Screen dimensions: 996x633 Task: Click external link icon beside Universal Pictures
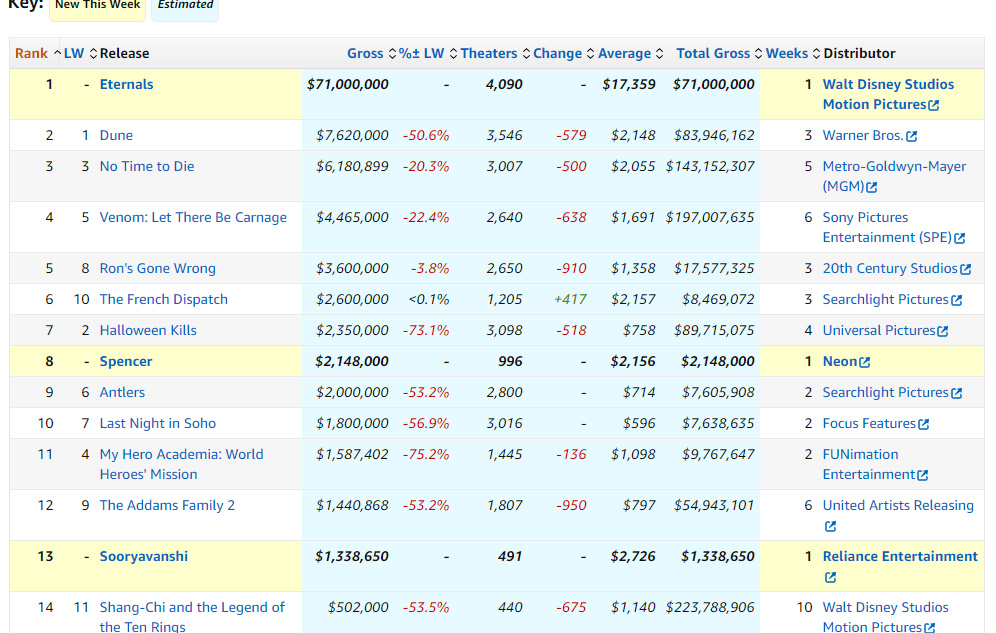943,331
